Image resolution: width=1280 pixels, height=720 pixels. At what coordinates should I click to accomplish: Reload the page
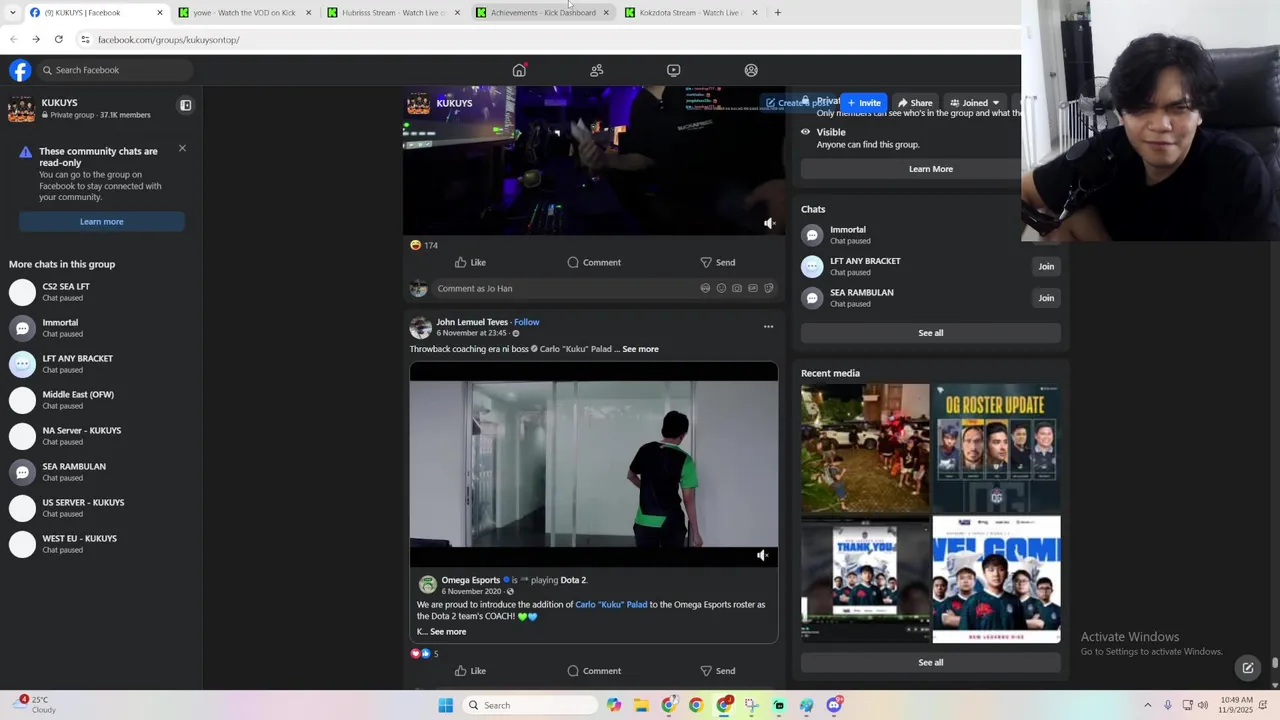(x=58, y=39)
